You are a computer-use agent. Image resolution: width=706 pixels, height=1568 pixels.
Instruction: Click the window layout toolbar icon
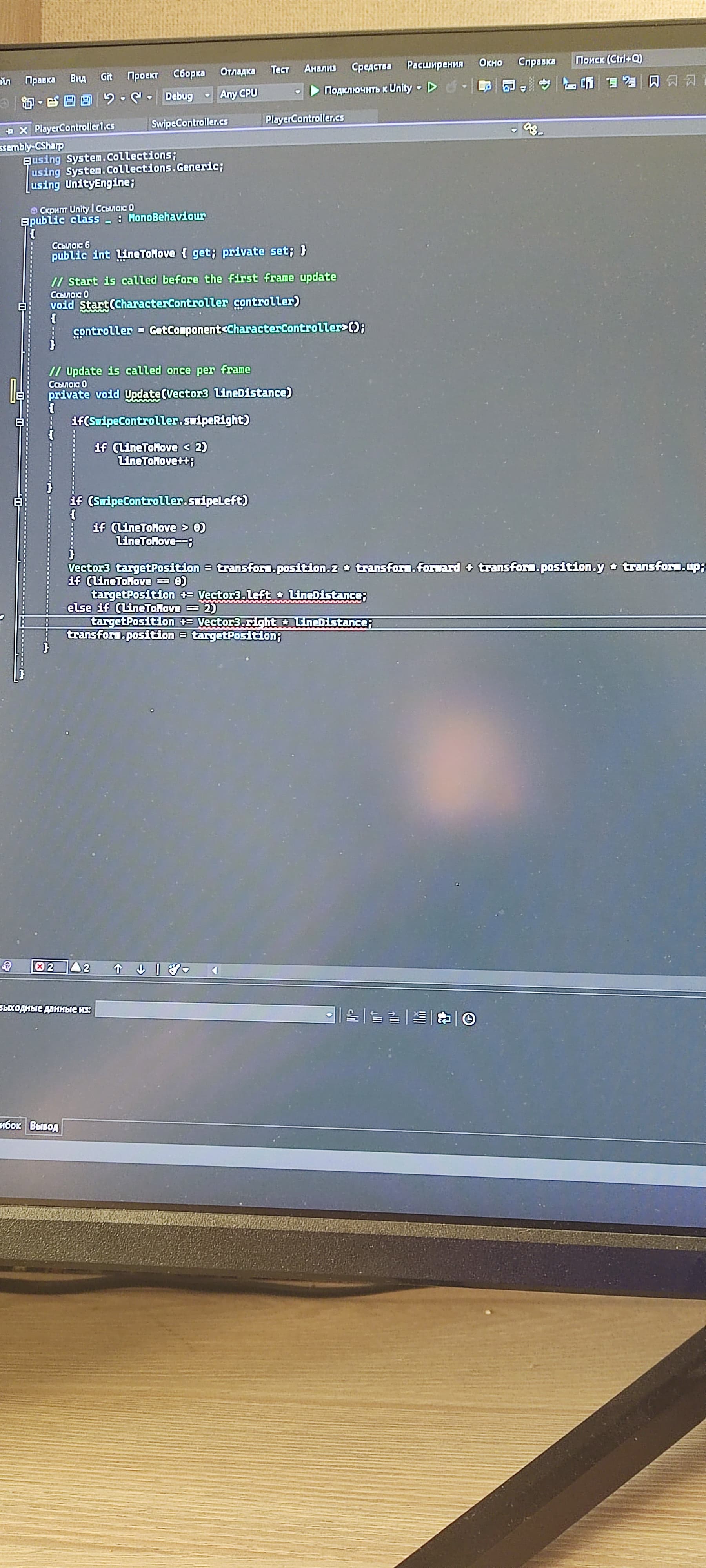tap(509, 85)
